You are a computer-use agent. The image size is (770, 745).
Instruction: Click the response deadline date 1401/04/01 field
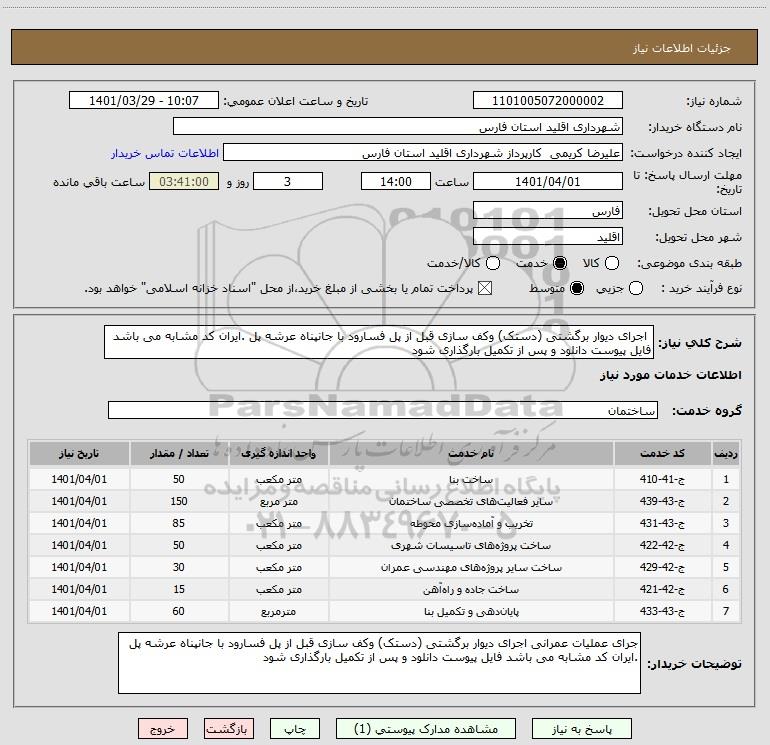(x=548, y=181)
